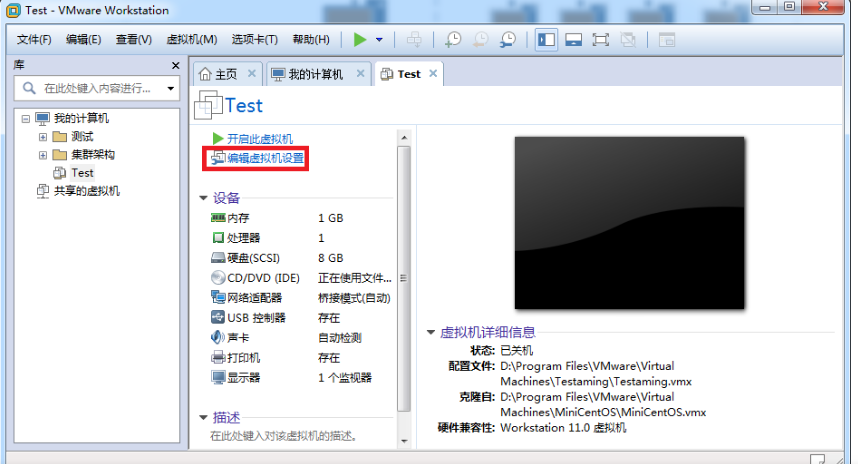
Task: Click the revert to snapshot toolbar icon
Action: (x=480, y=39)
